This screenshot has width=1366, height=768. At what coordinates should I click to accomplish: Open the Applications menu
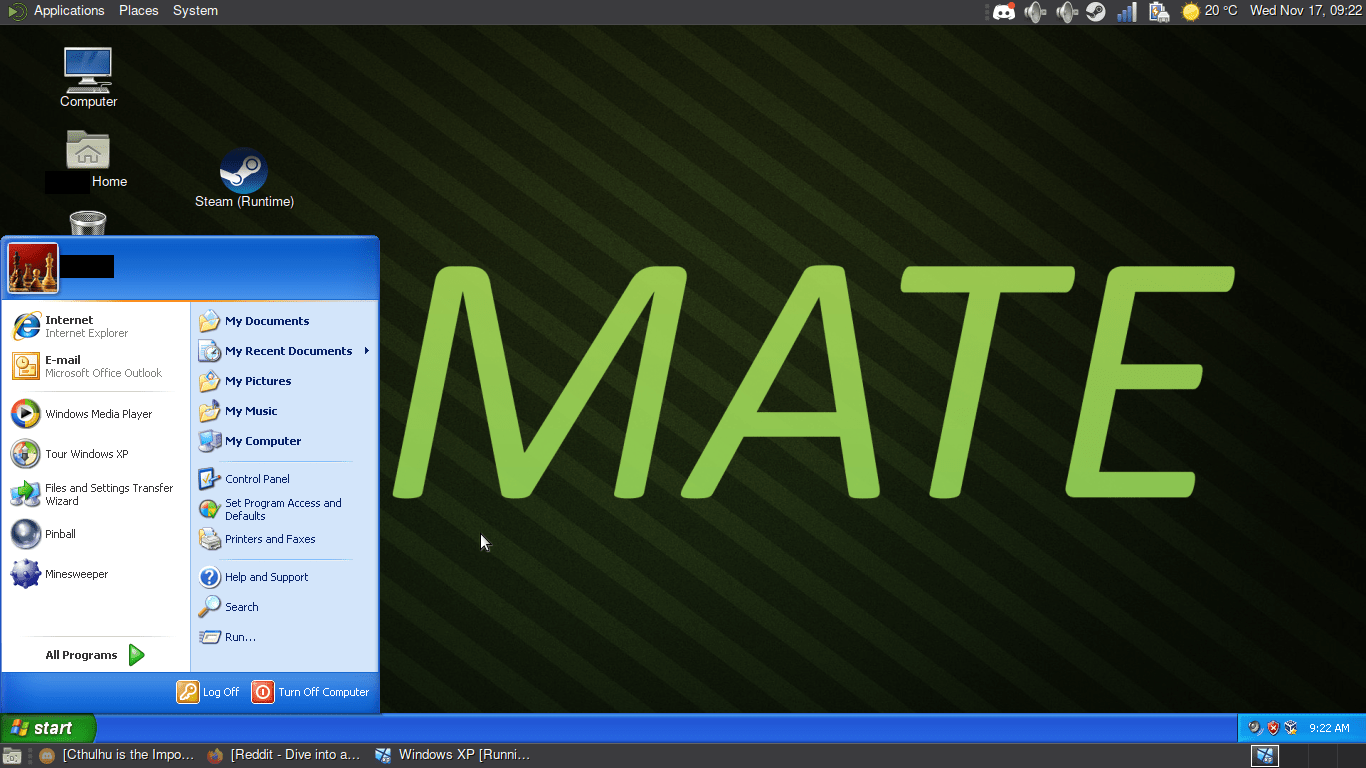pyautogui.click(x=69, y=11)
